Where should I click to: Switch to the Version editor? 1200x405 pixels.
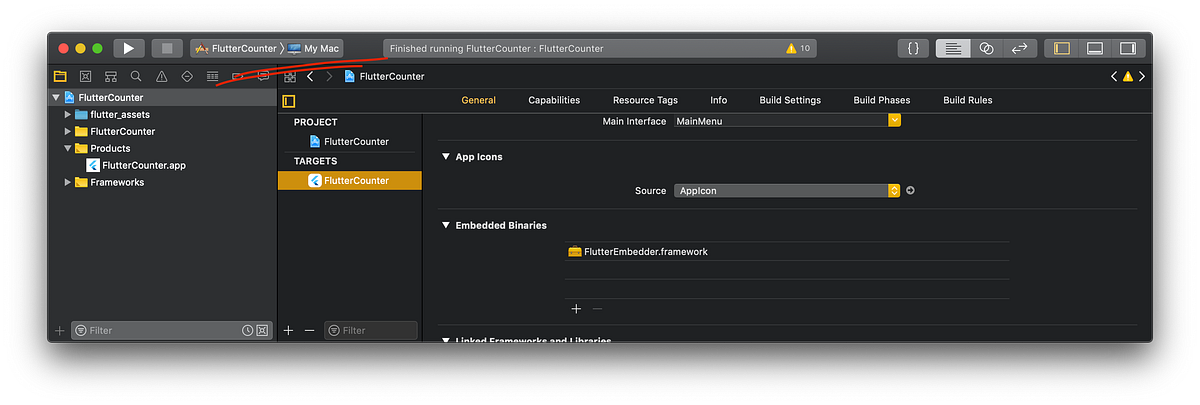point(1020,48)
